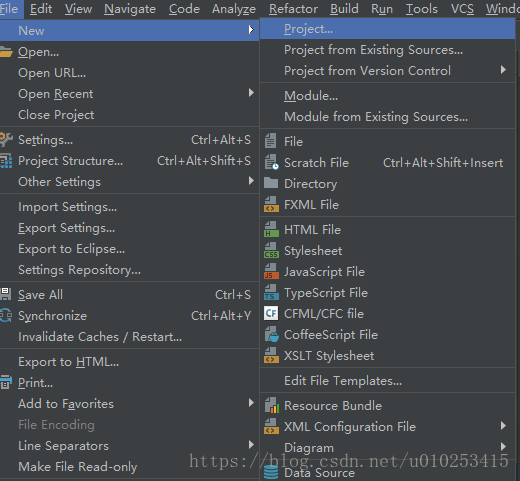Click the Project Structure icon
Viewport: 520px width, 481px height.
6,161
